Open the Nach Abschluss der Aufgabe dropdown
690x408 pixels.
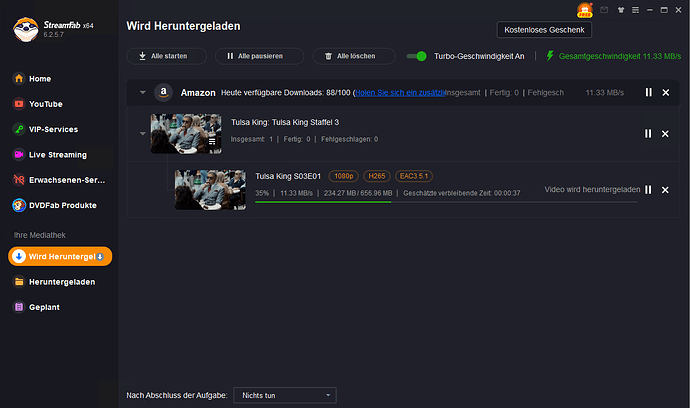(x=284, y=396)
